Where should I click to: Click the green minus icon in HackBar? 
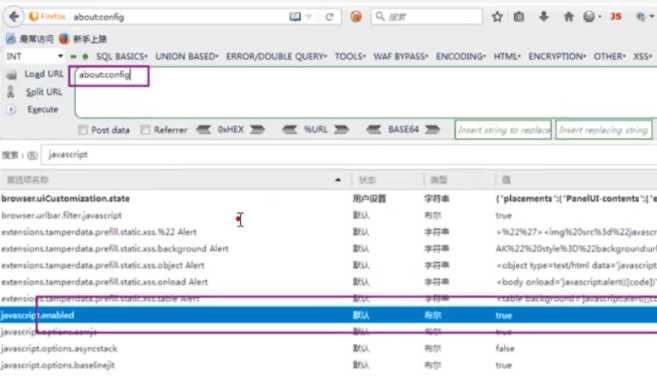pos(74,57)
